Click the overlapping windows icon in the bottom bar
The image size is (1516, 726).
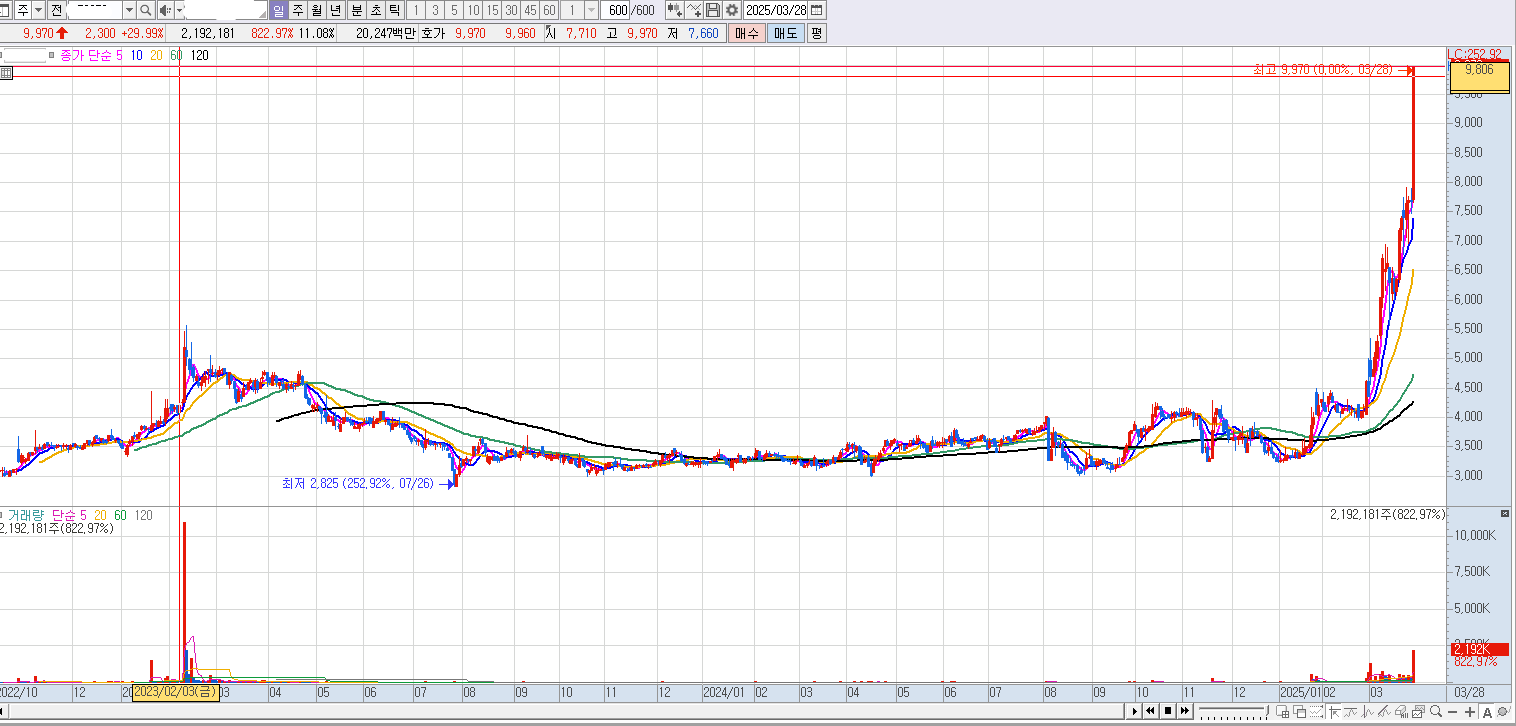pyautogui.click(x=1300, y=711)
